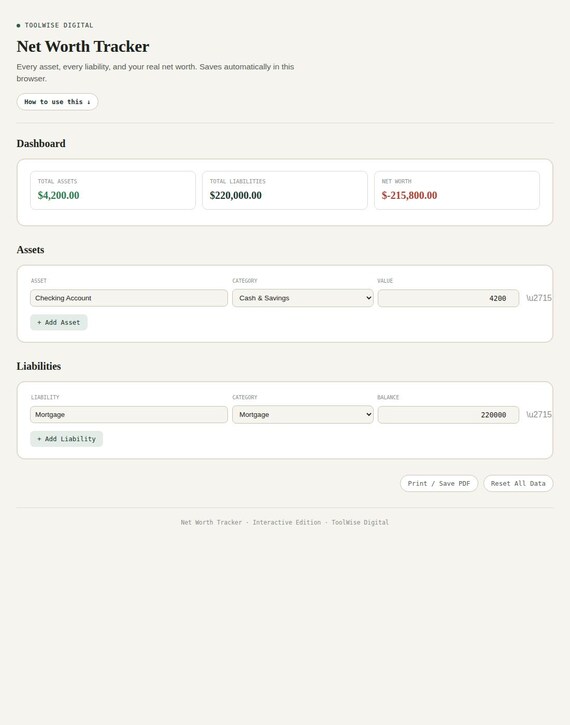Click the Net Worth Tracker heading
The height and width of the screenshot is (725, 570).
[83, 46]
